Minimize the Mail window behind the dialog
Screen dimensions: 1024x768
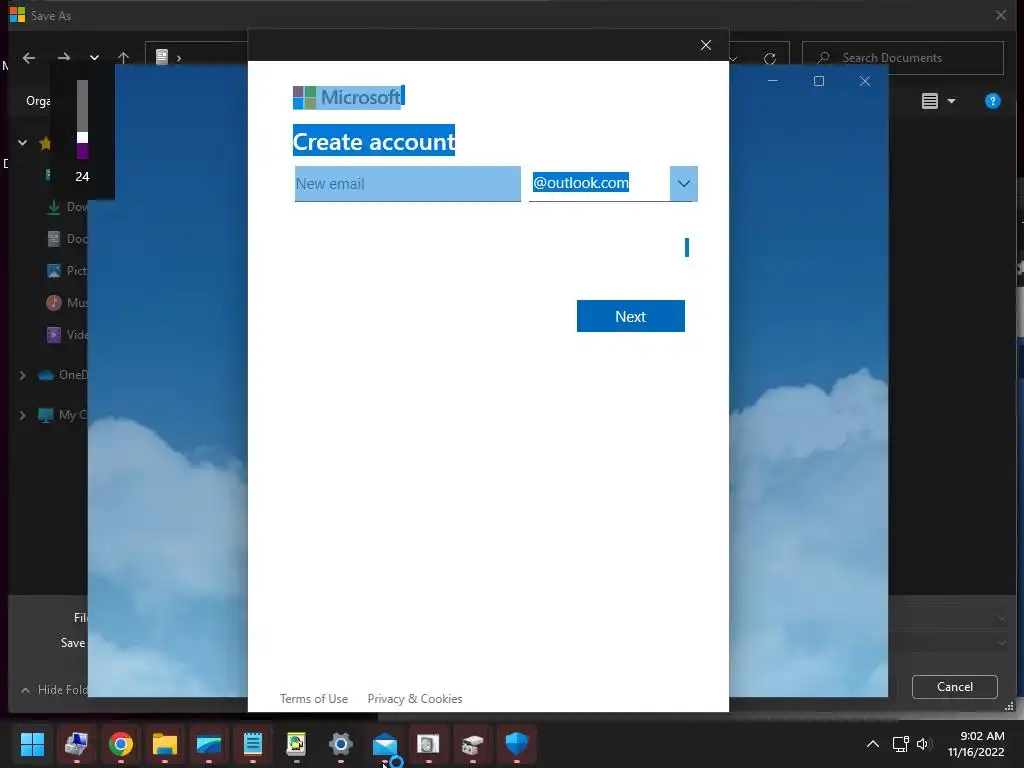click(773, 81)
